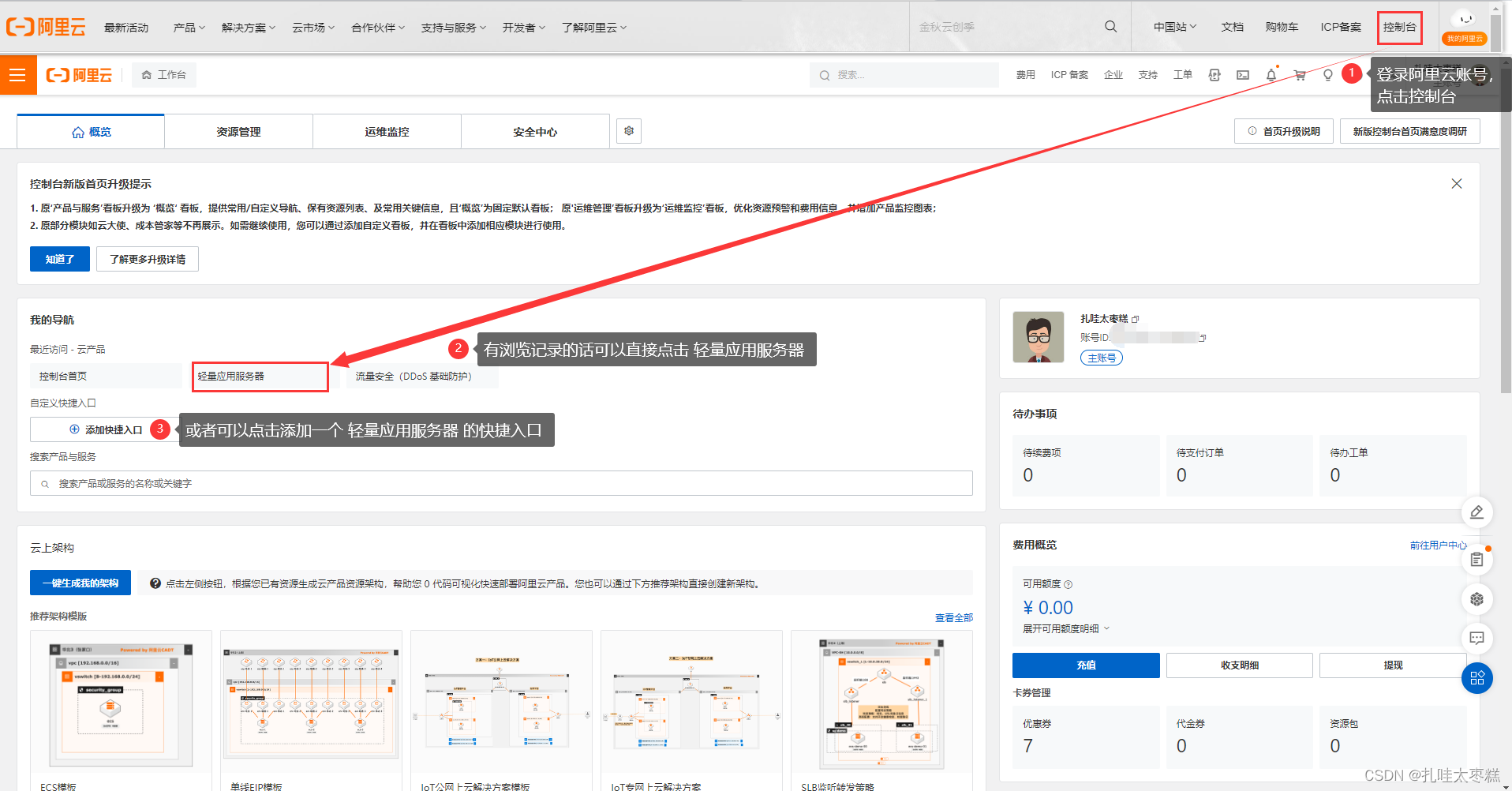This screenshot has width=1512, height=791.
Task: Click the lightbulb help icon
Action: pyautogui.click(x=1327, y=75)
